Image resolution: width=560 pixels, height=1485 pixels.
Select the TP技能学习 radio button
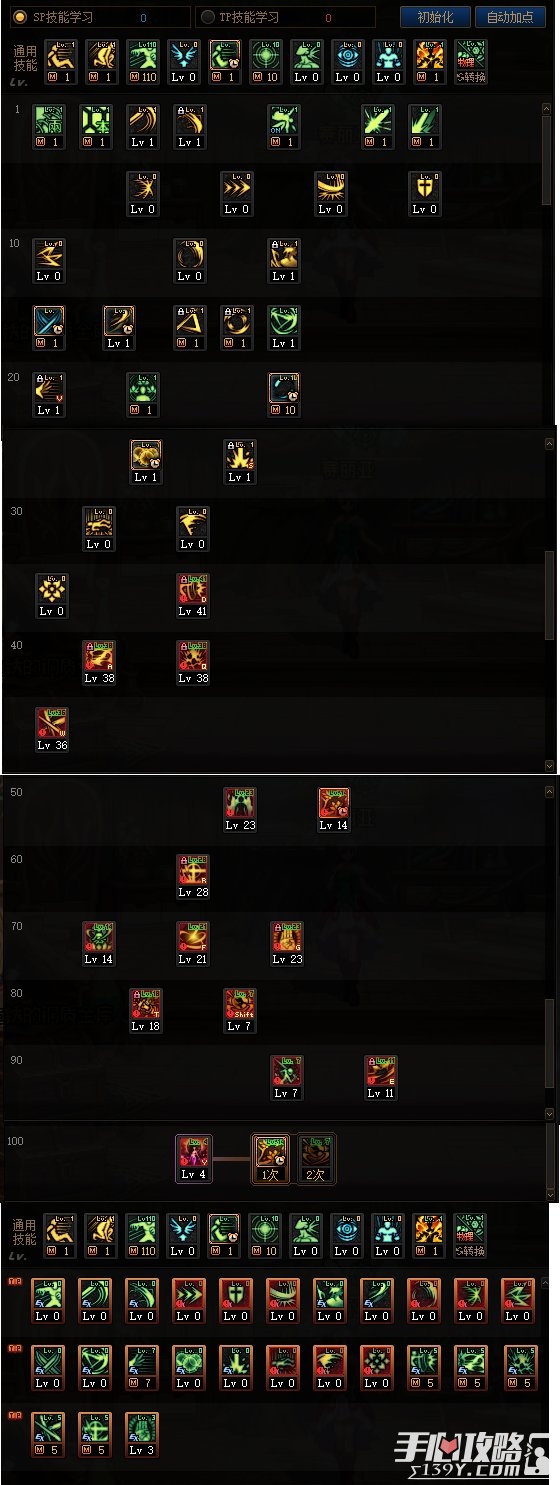(207, 17)
